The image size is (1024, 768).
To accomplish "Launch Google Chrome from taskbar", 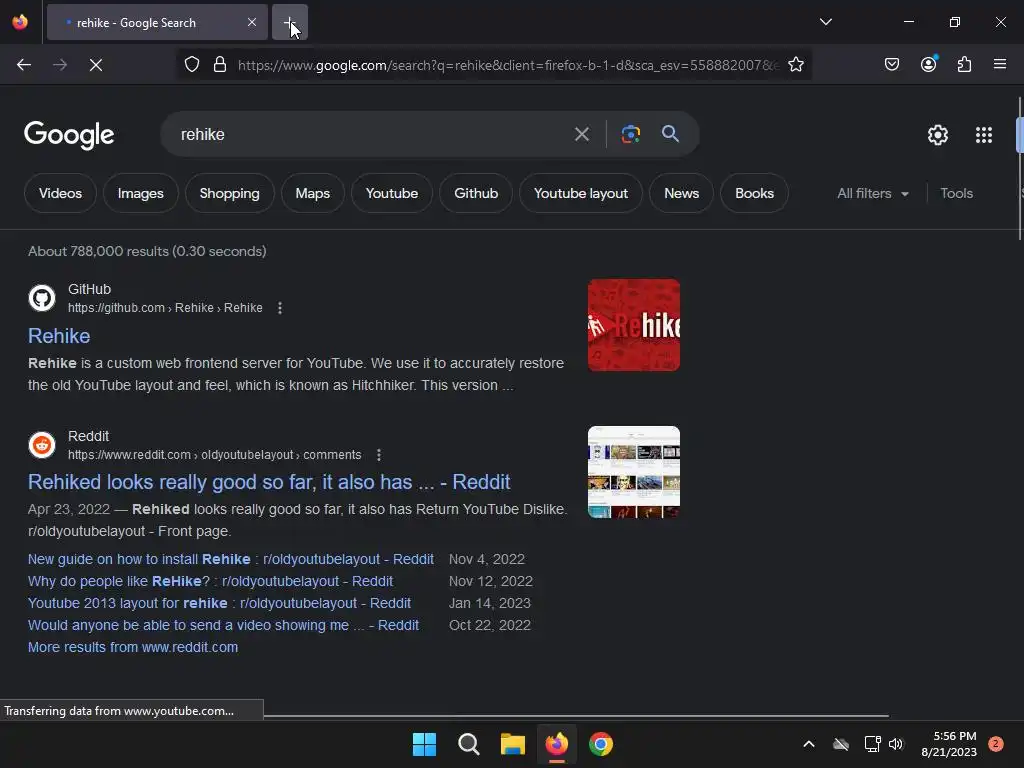I will click(601, 744).
